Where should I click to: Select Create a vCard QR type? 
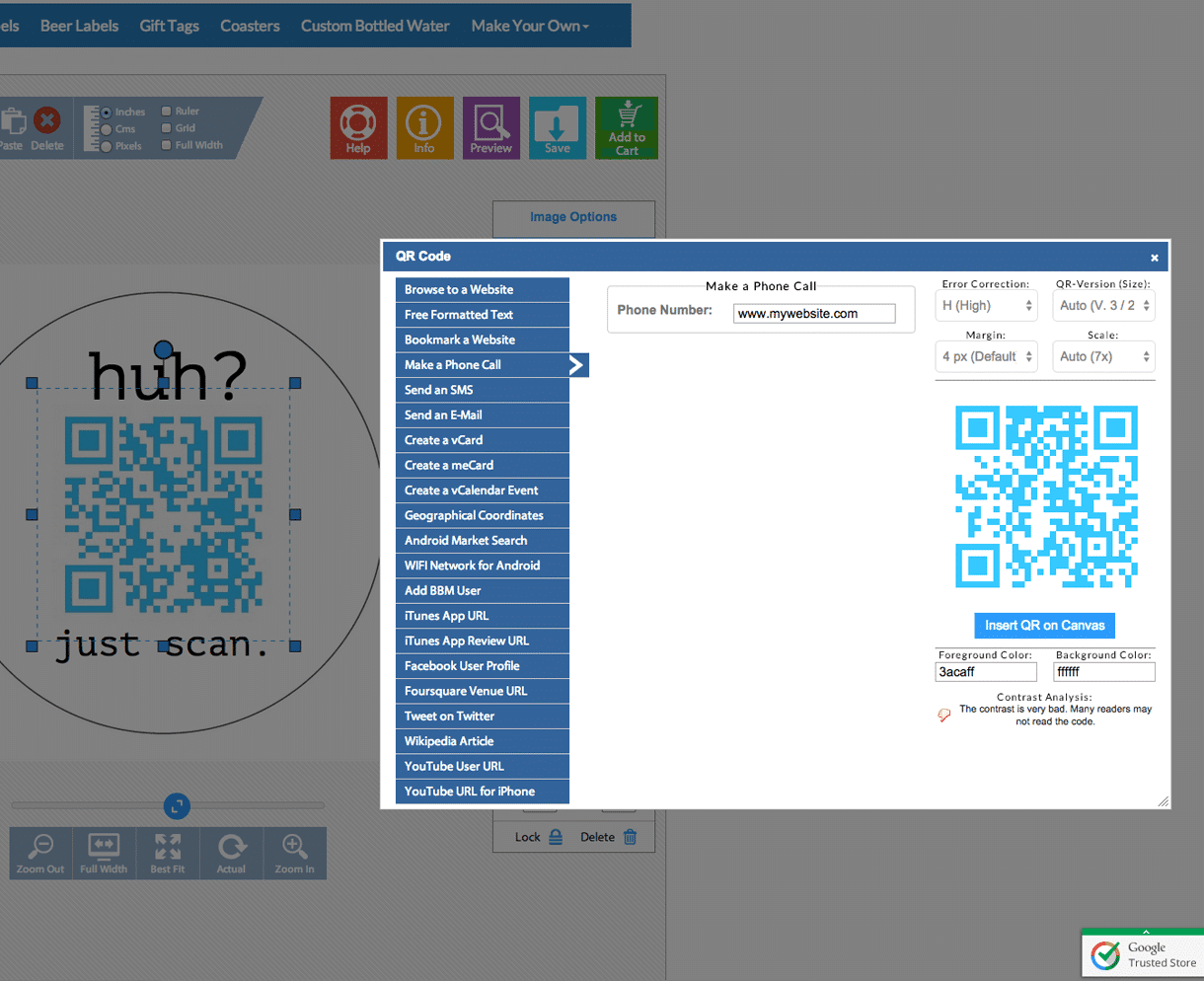tap(483, 440)
